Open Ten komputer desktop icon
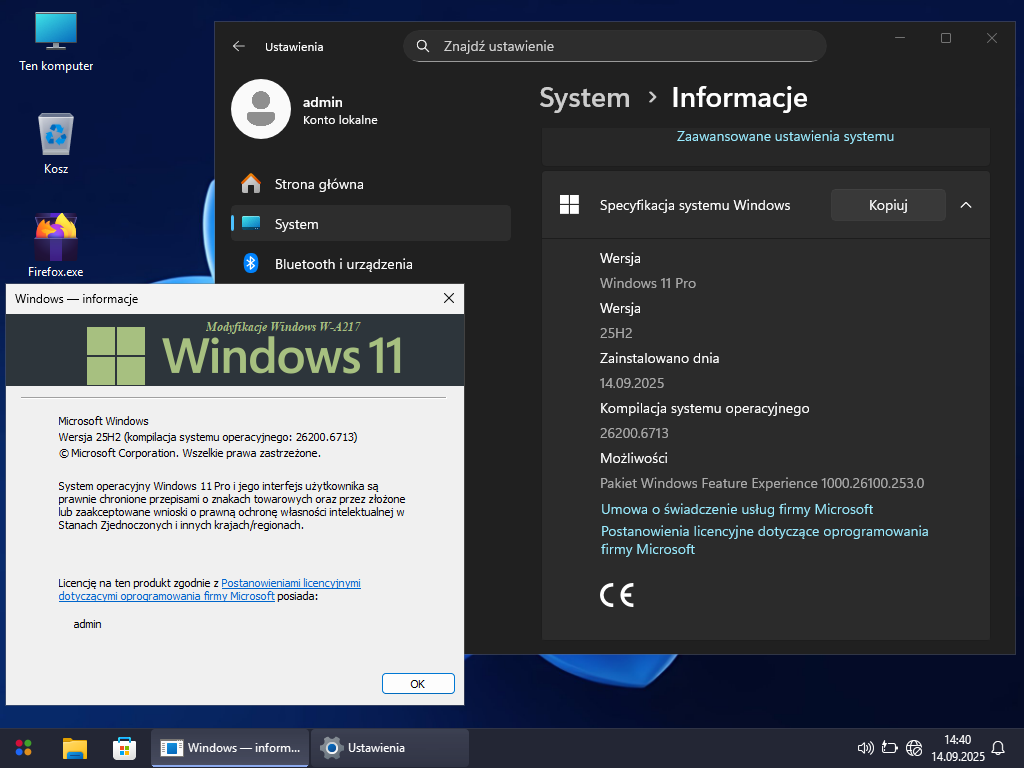Screen dimensions: 1024x768 [56, 40]
